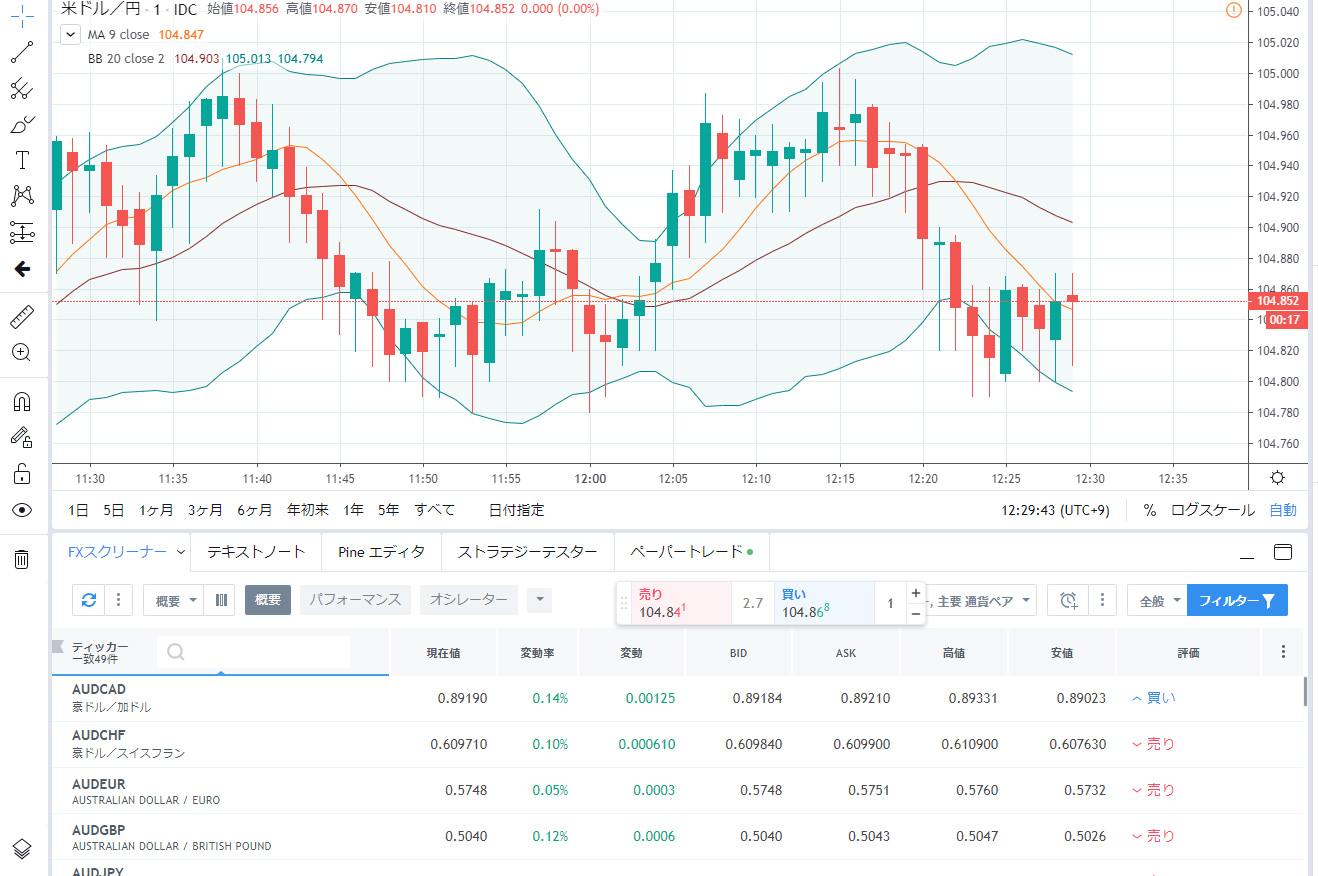Toggle lock all drawing tools
Viewport: 1318px width, 876px height.
[x=22, y=473]
